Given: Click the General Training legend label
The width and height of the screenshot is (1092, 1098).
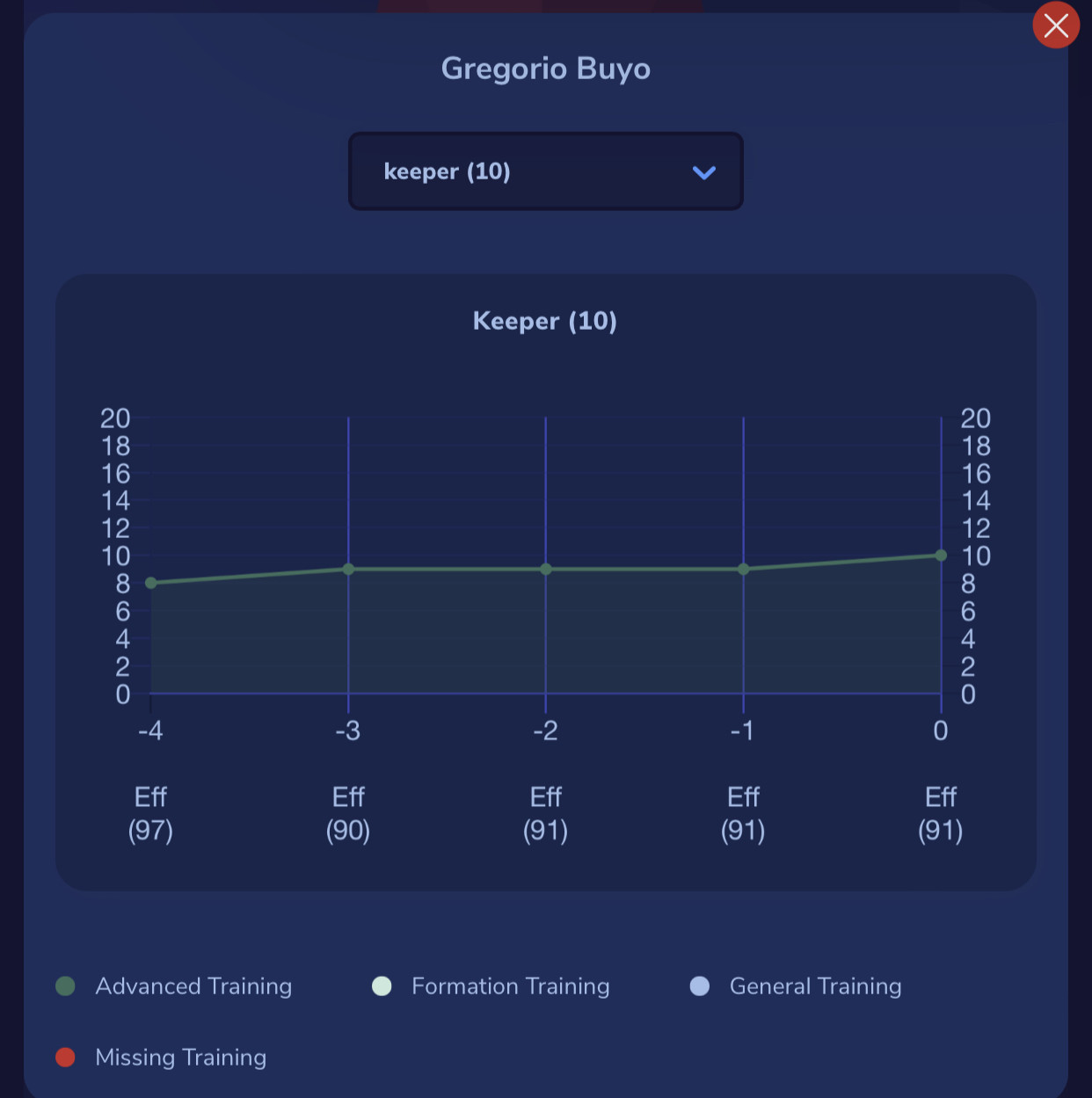Looking at the screenshot, I should point(816,986).
